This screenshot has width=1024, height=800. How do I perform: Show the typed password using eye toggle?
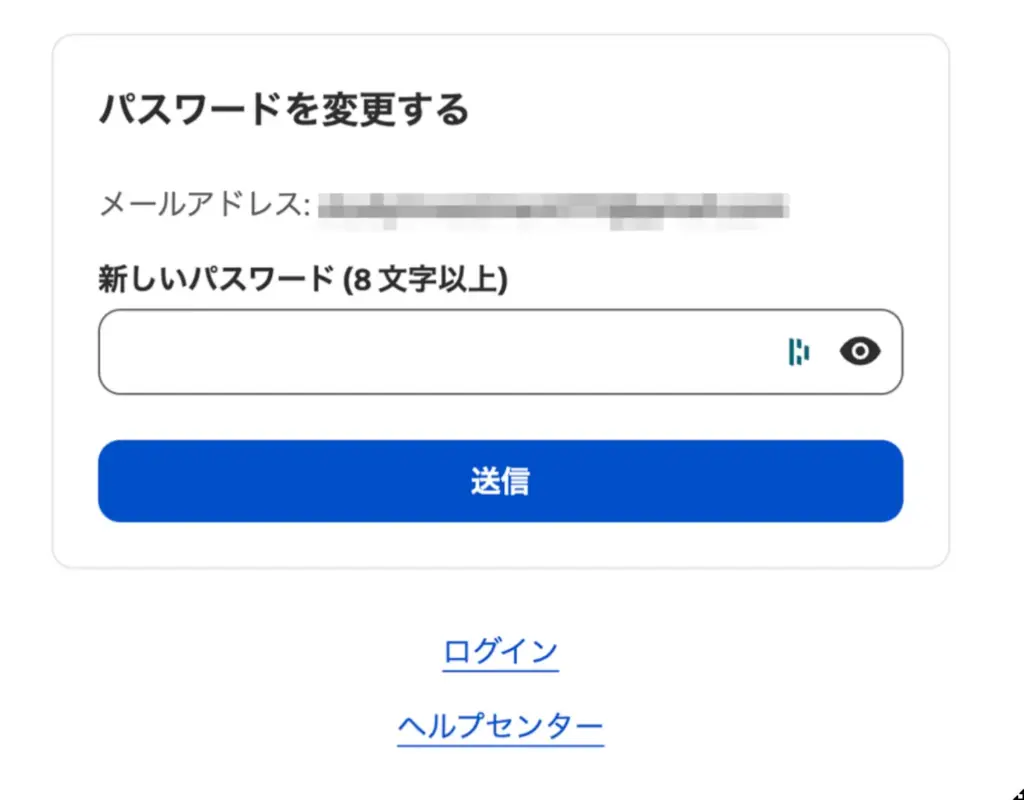click(860, 351)
